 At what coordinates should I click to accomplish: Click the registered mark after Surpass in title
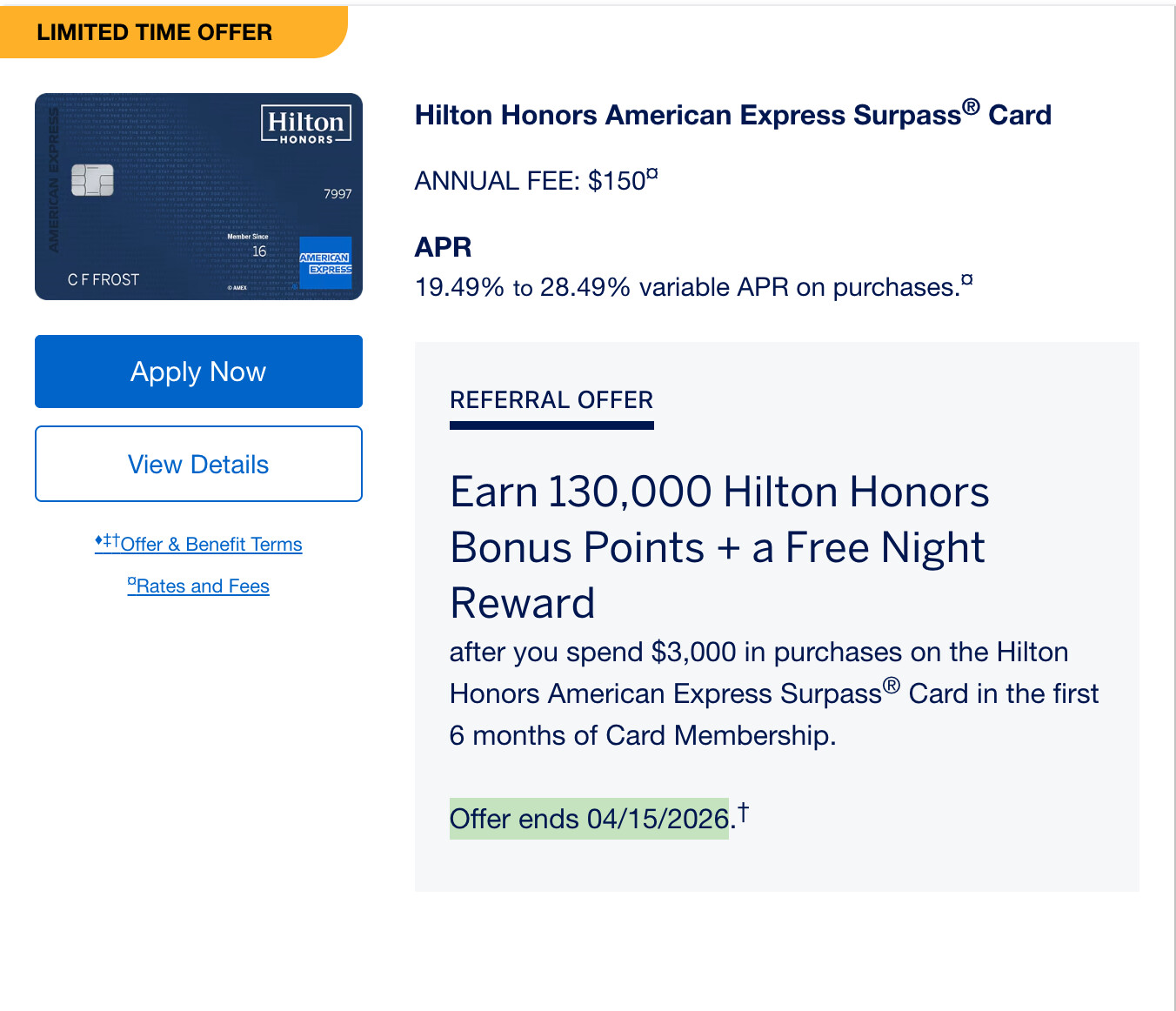point(971,107)
